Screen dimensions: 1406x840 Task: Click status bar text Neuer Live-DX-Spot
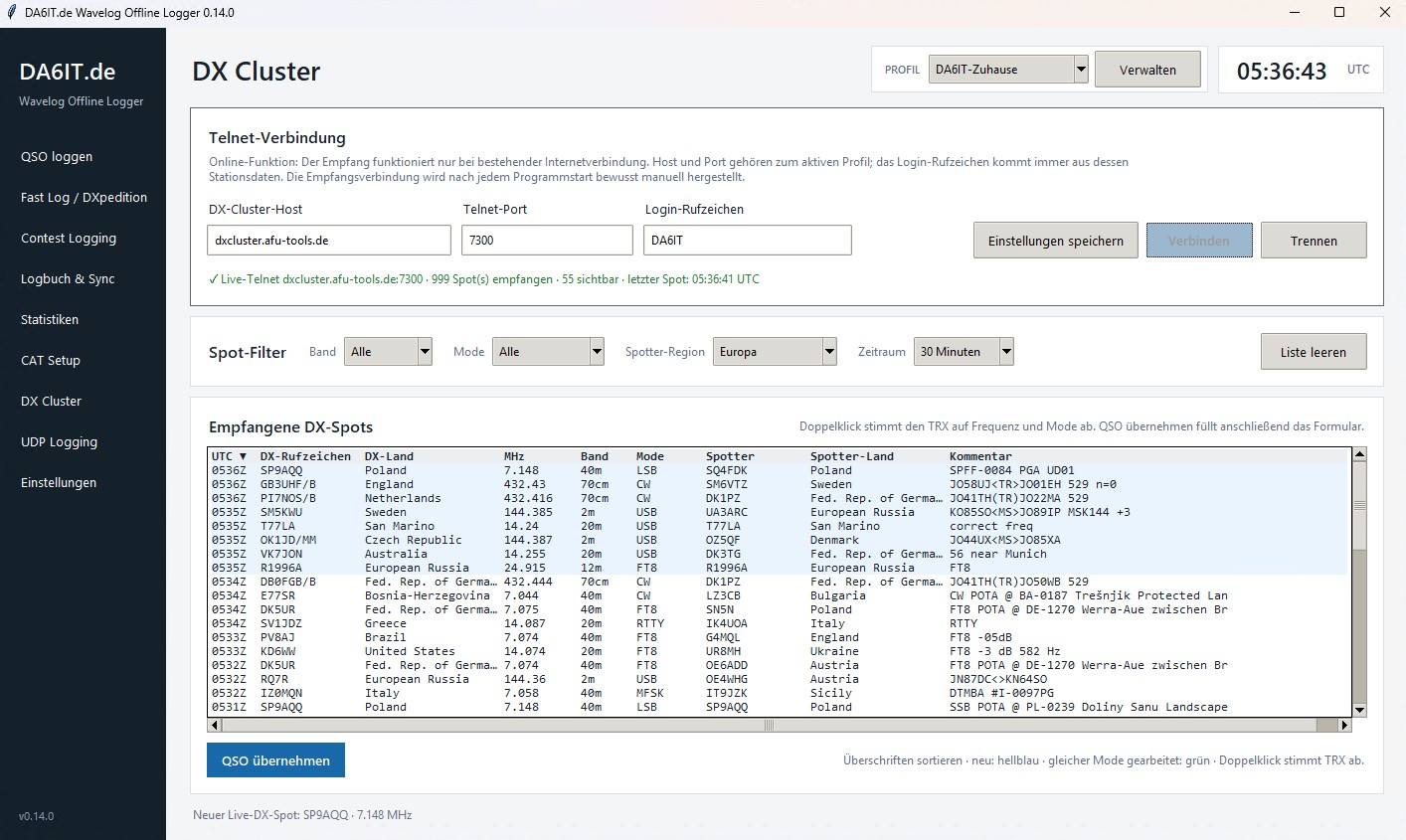tap(302, 815)
